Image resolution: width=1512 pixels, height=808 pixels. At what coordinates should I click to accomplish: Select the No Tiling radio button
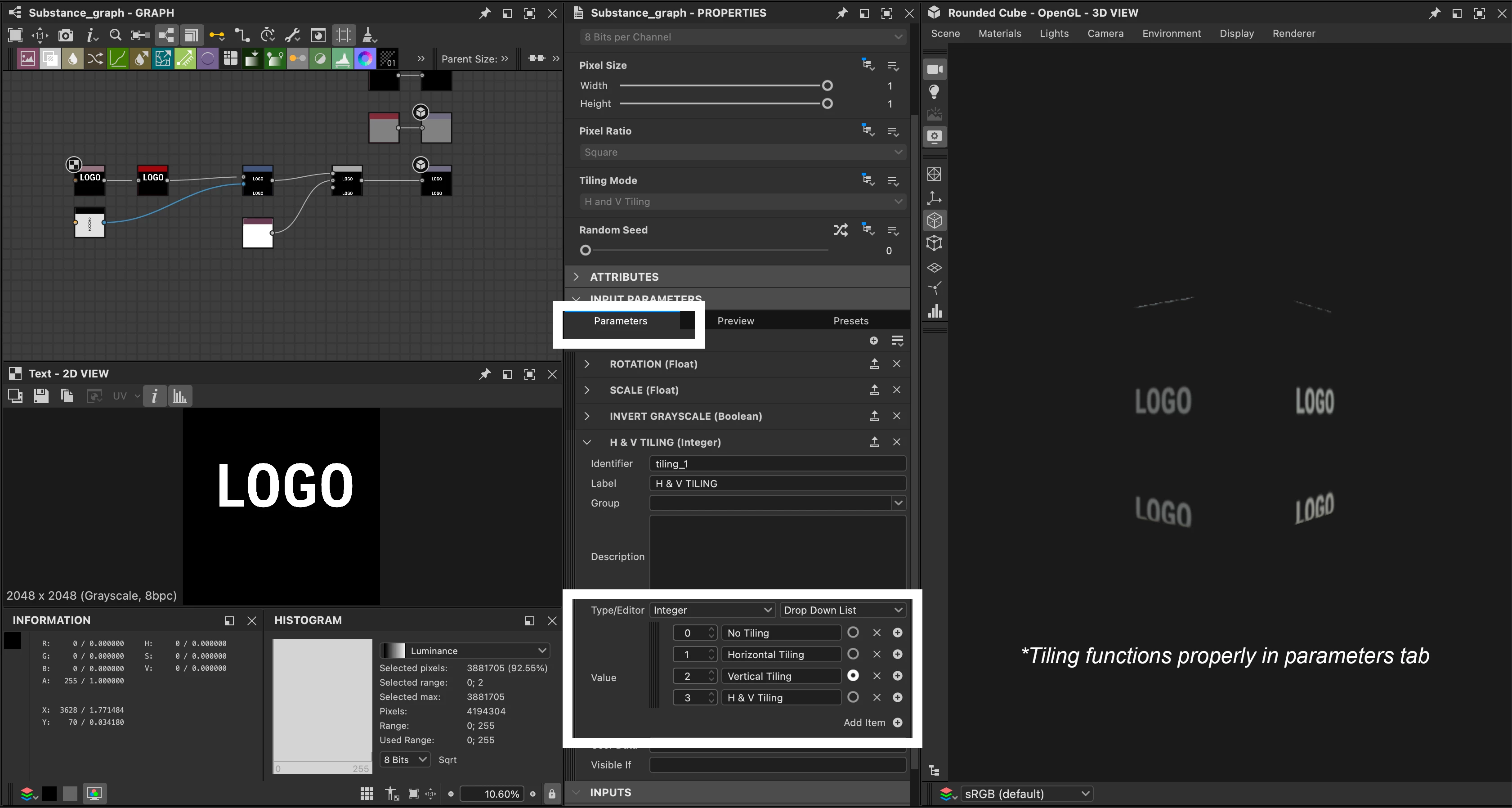pyautogui.click(x=853, y=633)
